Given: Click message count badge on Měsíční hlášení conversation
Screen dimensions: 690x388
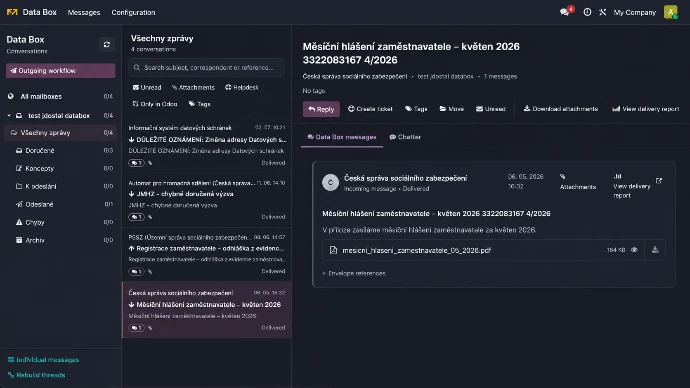Looking at the screenshot, I should 136,328.
